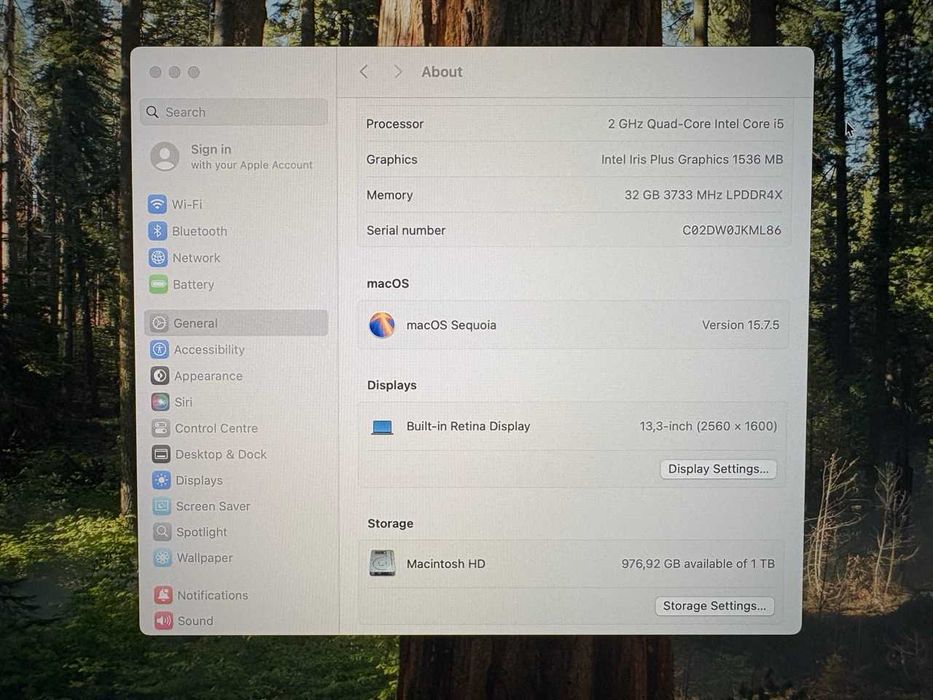This screenshot has height=700, width=933.
Task: Click "2 GHz Quad-Core Intel Core i5" value
Action: click(696, 124)
